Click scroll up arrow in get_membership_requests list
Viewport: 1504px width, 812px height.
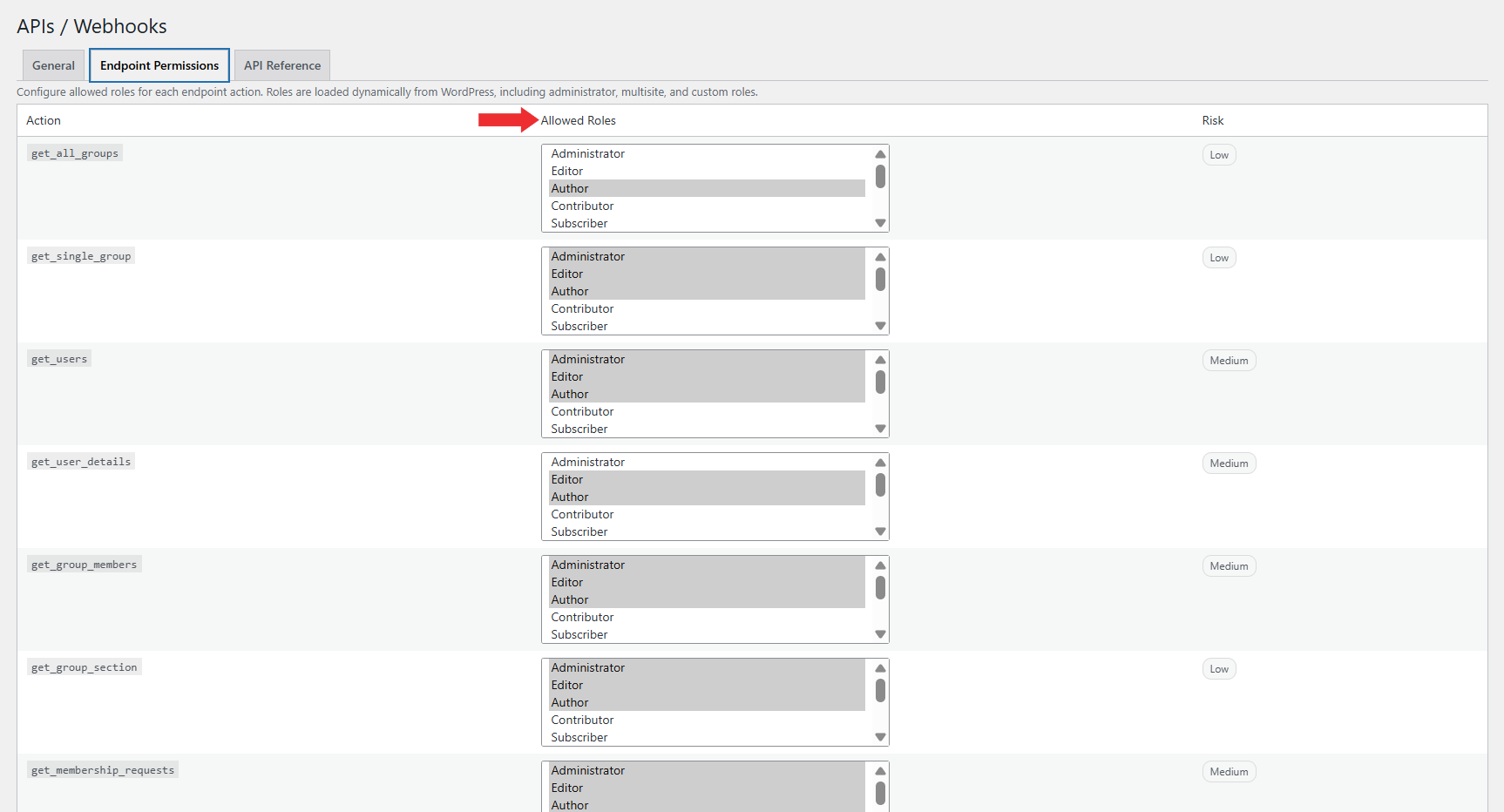[880, 771]
